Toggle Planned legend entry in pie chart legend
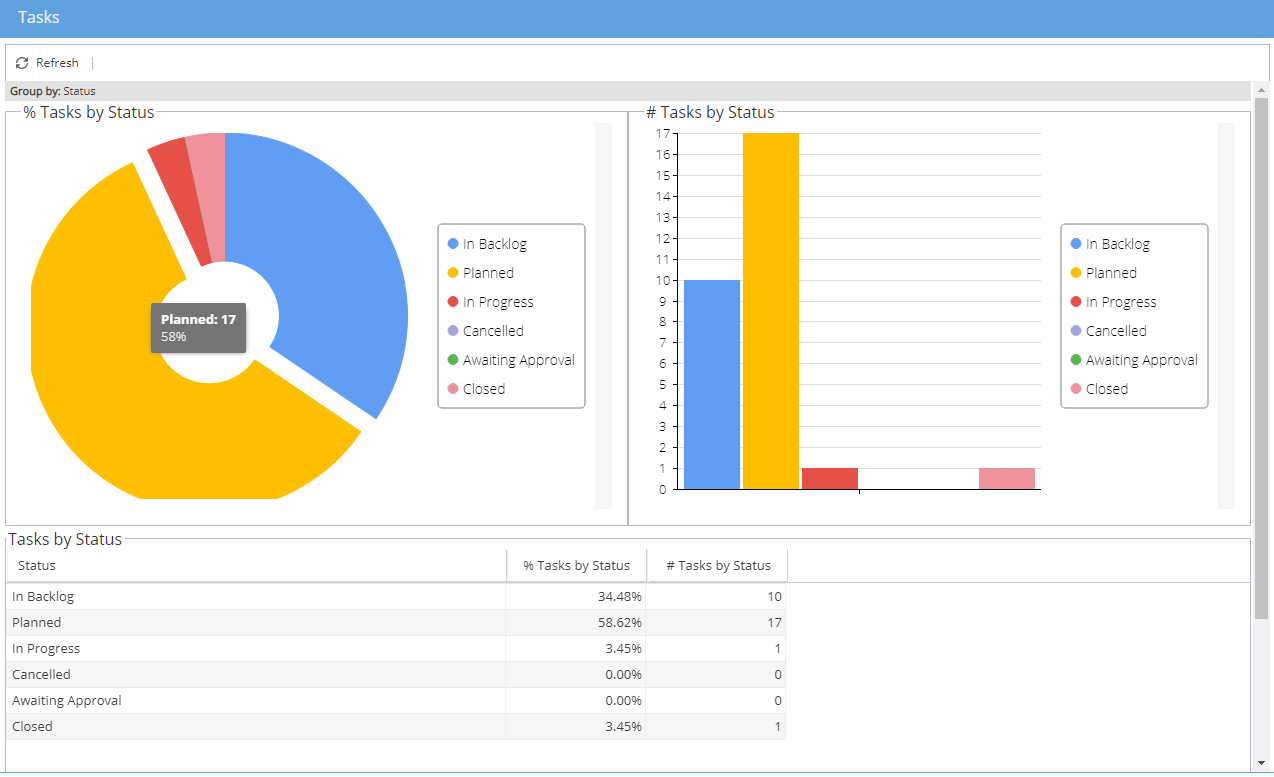 pos(481,273)
